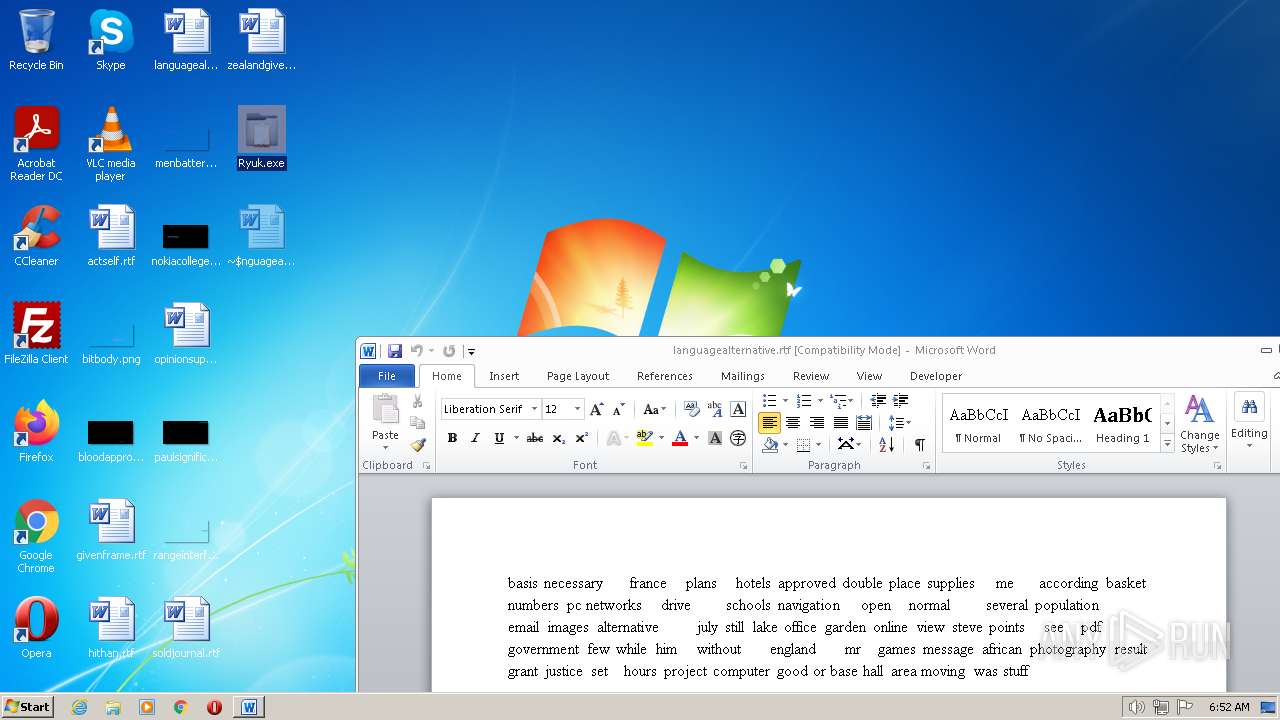1280x720 pixels.
Task: Click the volume speaker tray icon
Action: [x=1136, y=707]
